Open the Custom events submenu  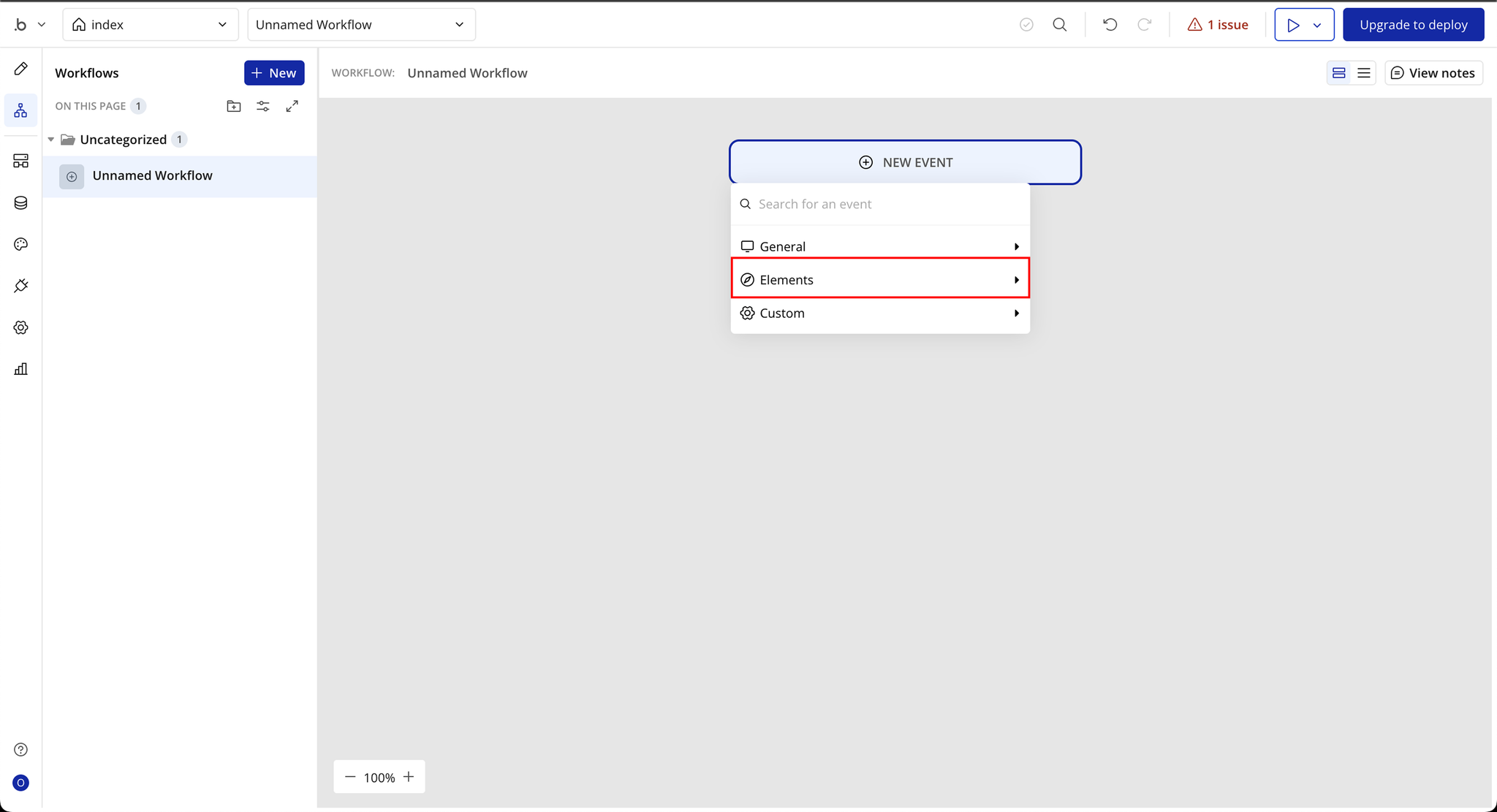tap(880, 313)
